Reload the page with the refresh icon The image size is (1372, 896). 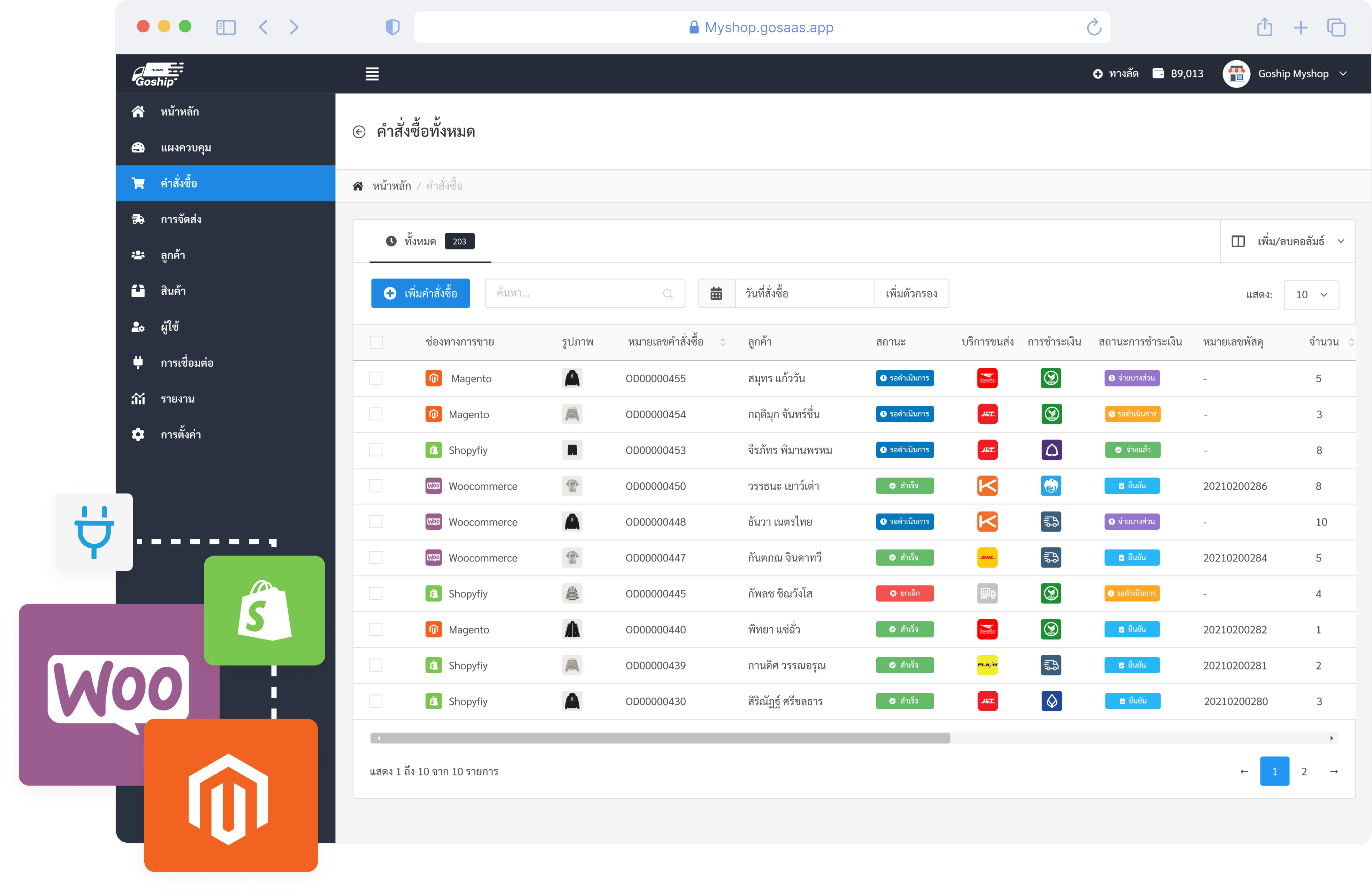[1093, 27]
